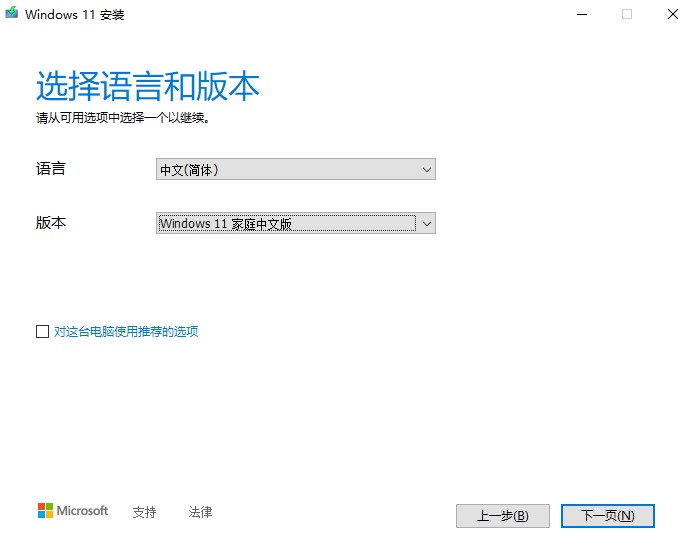Open the 法律 link
This screenshot has height=550, width=687.
pos(200,512)
